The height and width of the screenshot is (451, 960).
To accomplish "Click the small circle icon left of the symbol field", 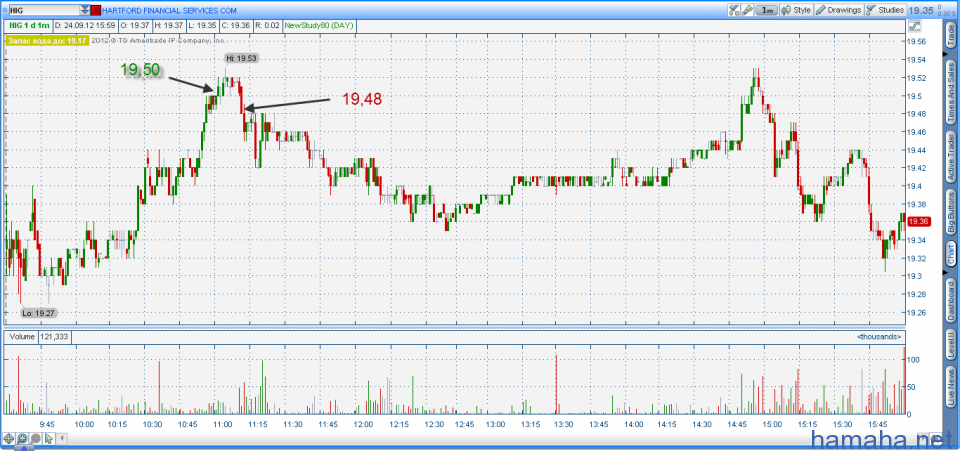I will (4, 10).
